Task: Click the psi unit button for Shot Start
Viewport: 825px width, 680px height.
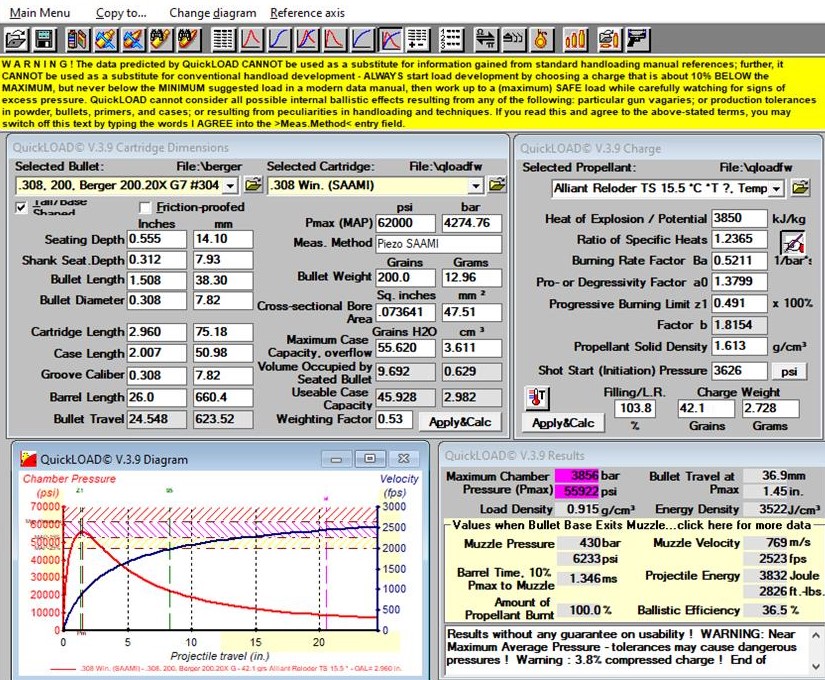Action: [x=789, y=371]
